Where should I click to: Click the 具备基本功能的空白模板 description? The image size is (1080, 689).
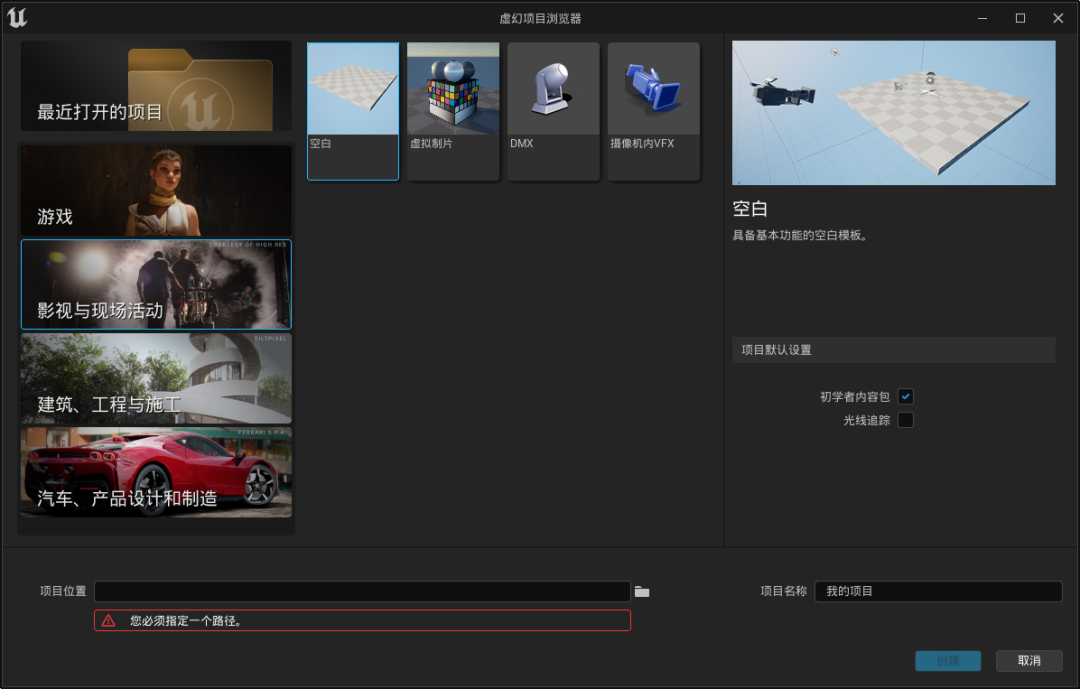point(800,236)
